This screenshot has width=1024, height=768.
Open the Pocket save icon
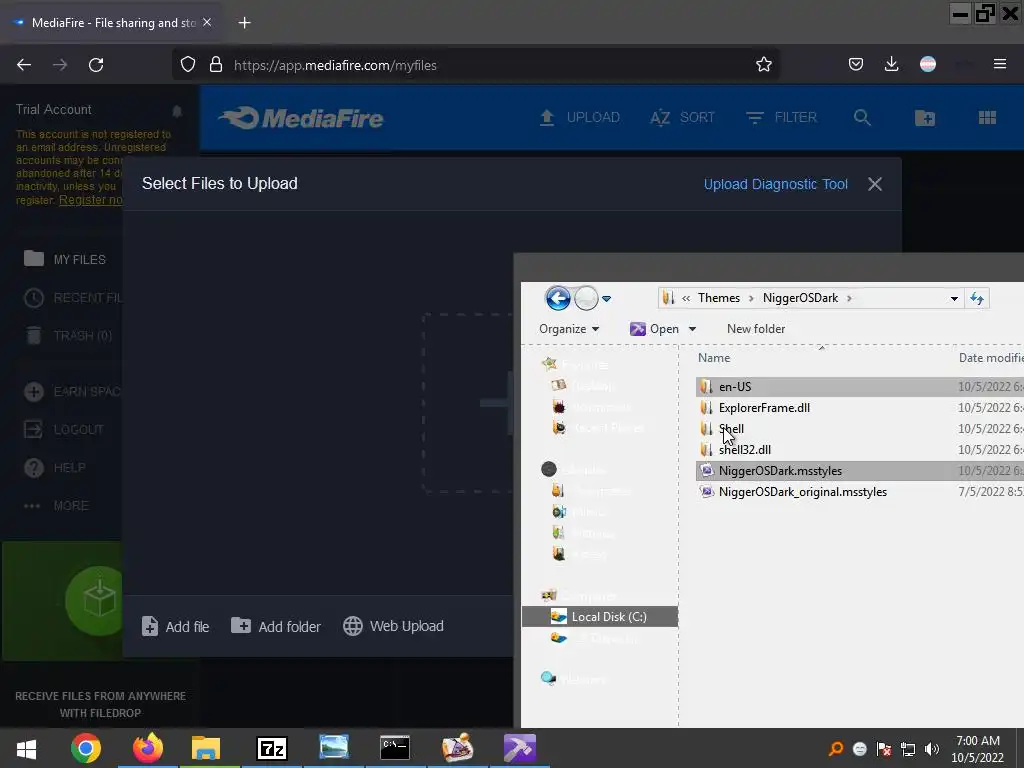tap(856, 64)
